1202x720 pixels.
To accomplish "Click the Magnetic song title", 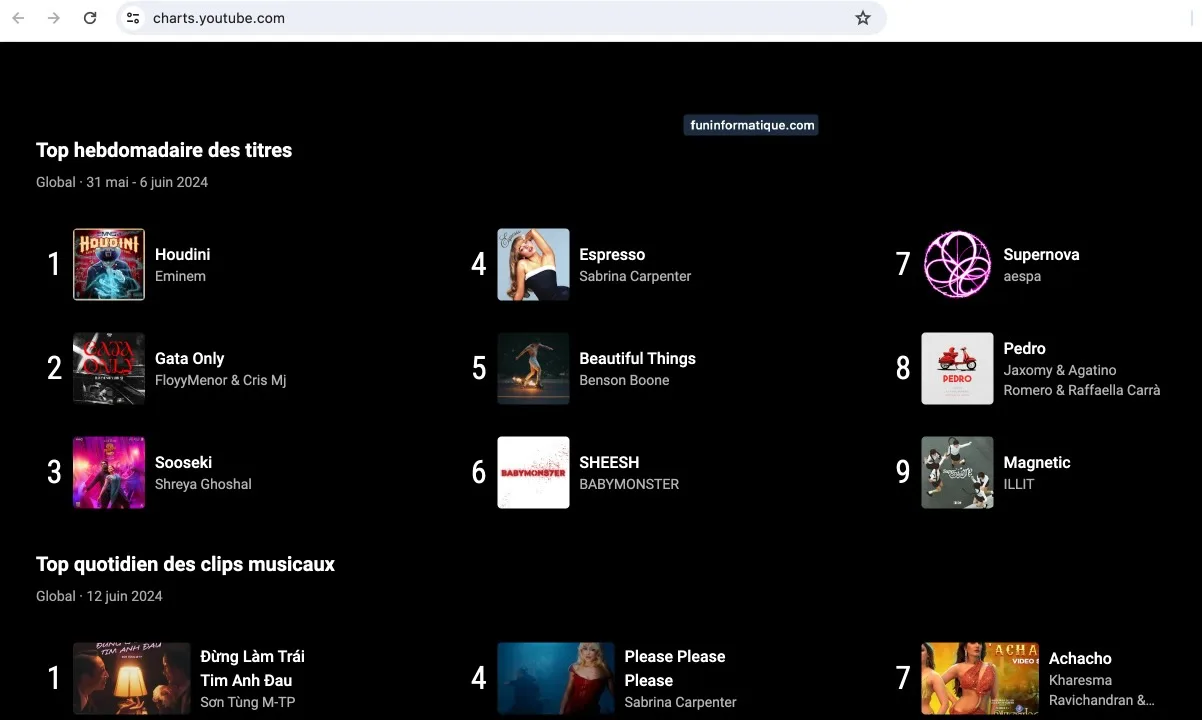I will [x=1037, y=462].
